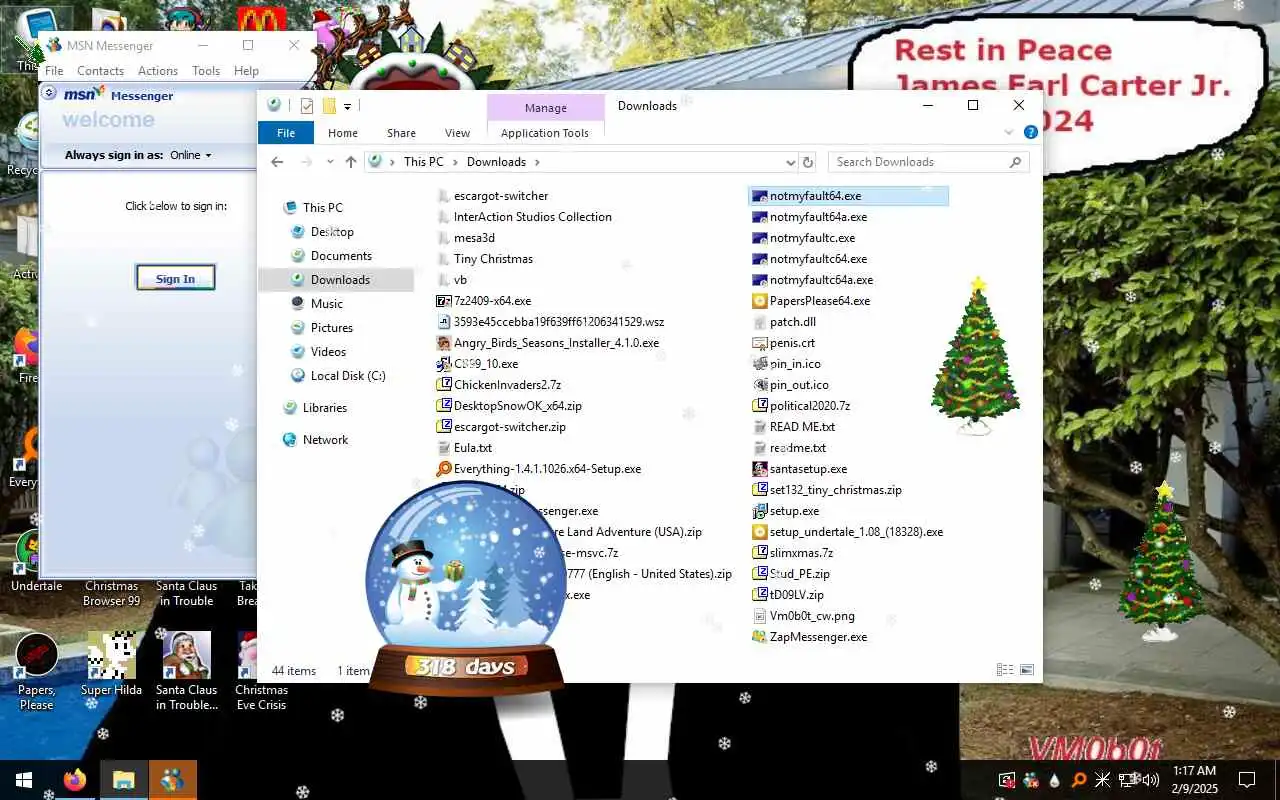1280x800 pixels.
Task: Go back with the Explorer back arrow
Action: [x=277, y=162]
